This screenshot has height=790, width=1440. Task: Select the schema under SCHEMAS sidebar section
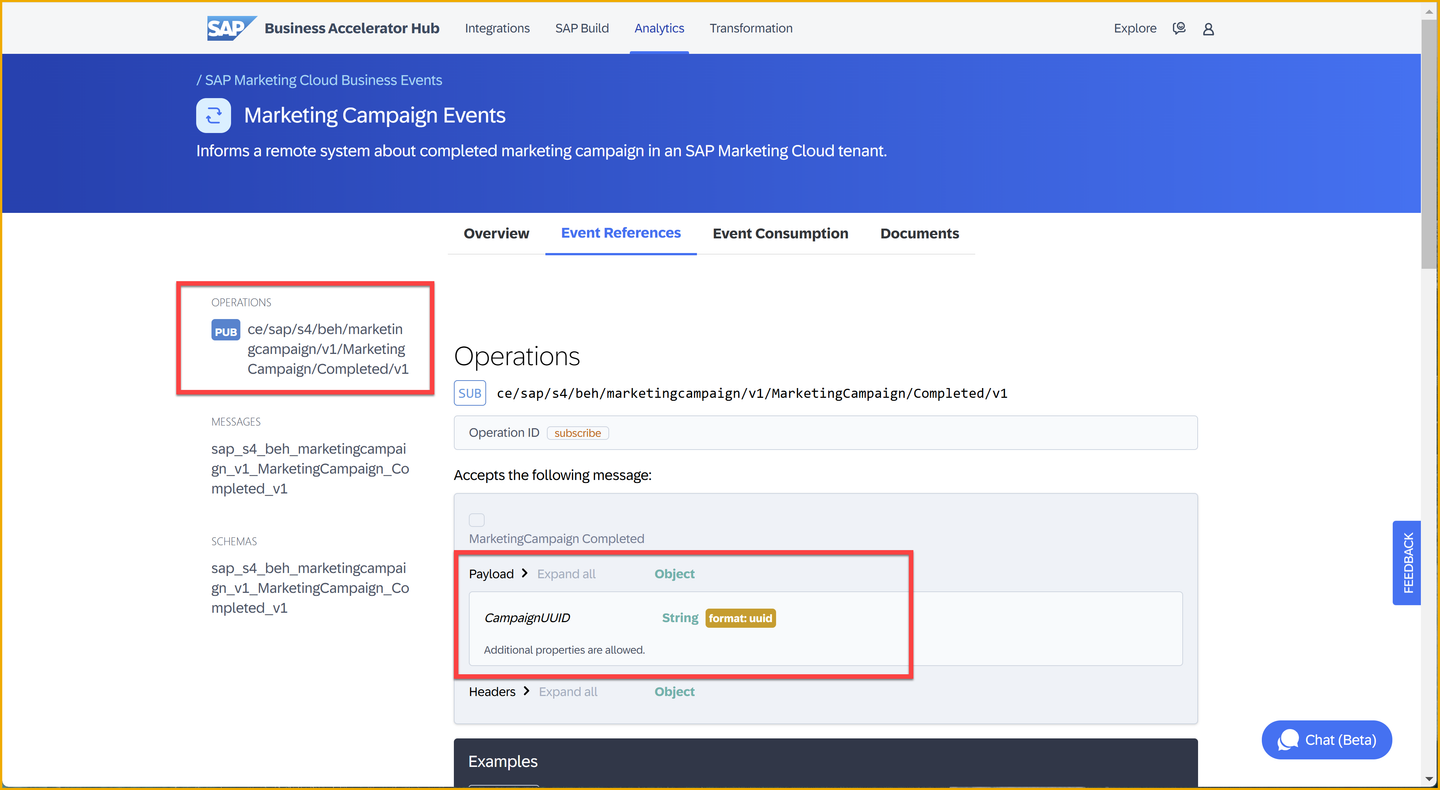310,588
